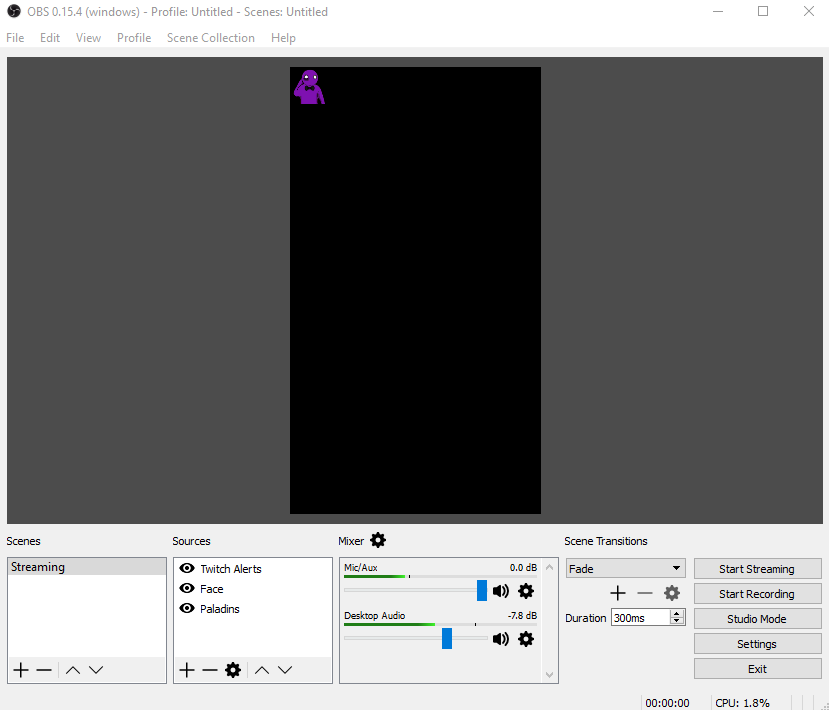Click the Desktop Audio -7.8 dB value

coord(522,615)
